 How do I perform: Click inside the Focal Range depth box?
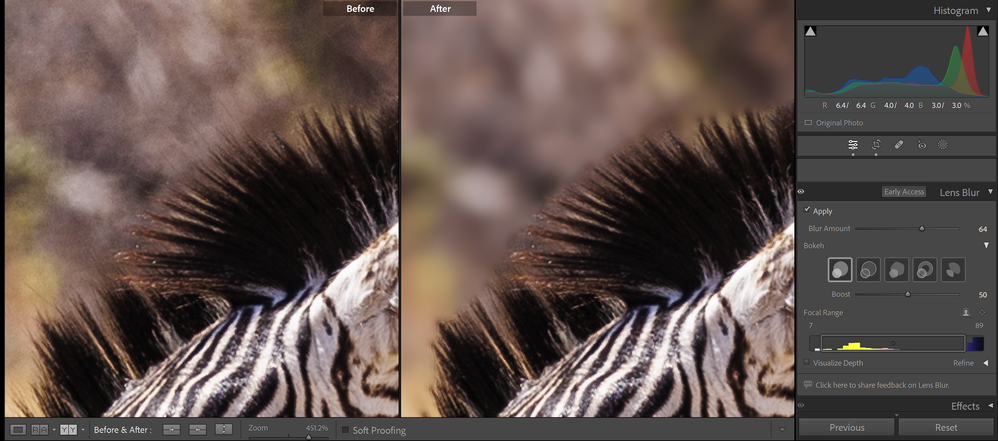coord(893,344)
